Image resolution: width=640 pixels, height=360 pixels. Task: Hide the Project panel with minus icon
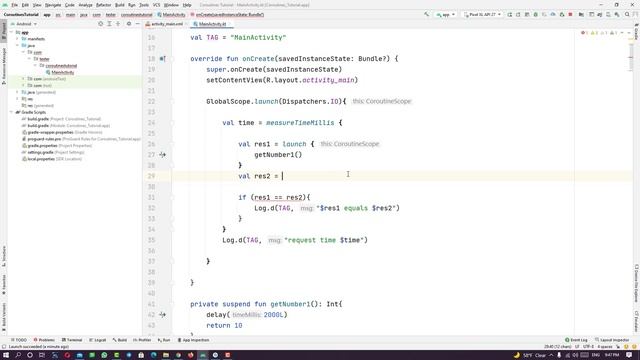coord(138,24)
